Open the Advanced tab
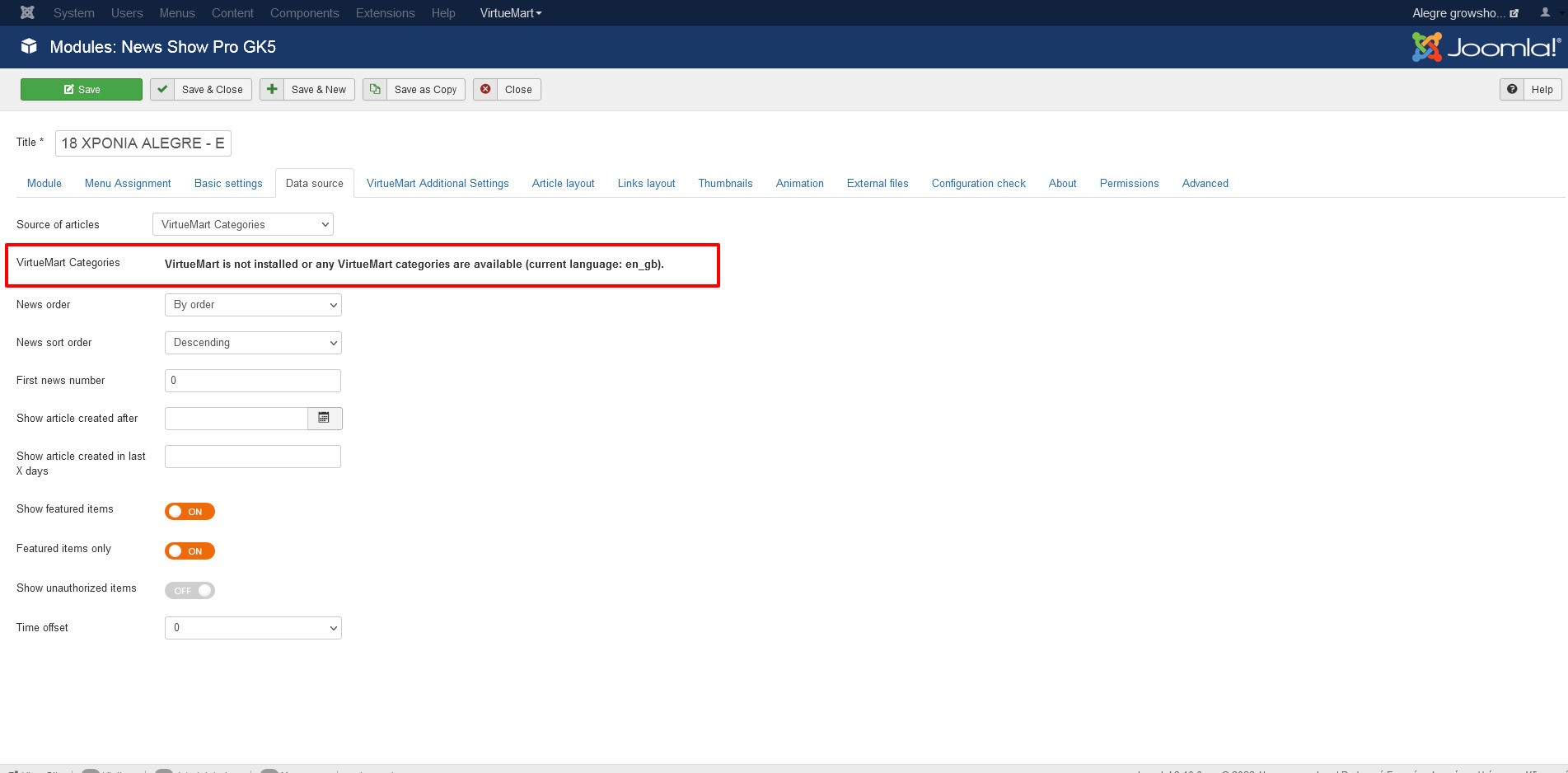The image size is (1568, 773). click(1205, 184)
